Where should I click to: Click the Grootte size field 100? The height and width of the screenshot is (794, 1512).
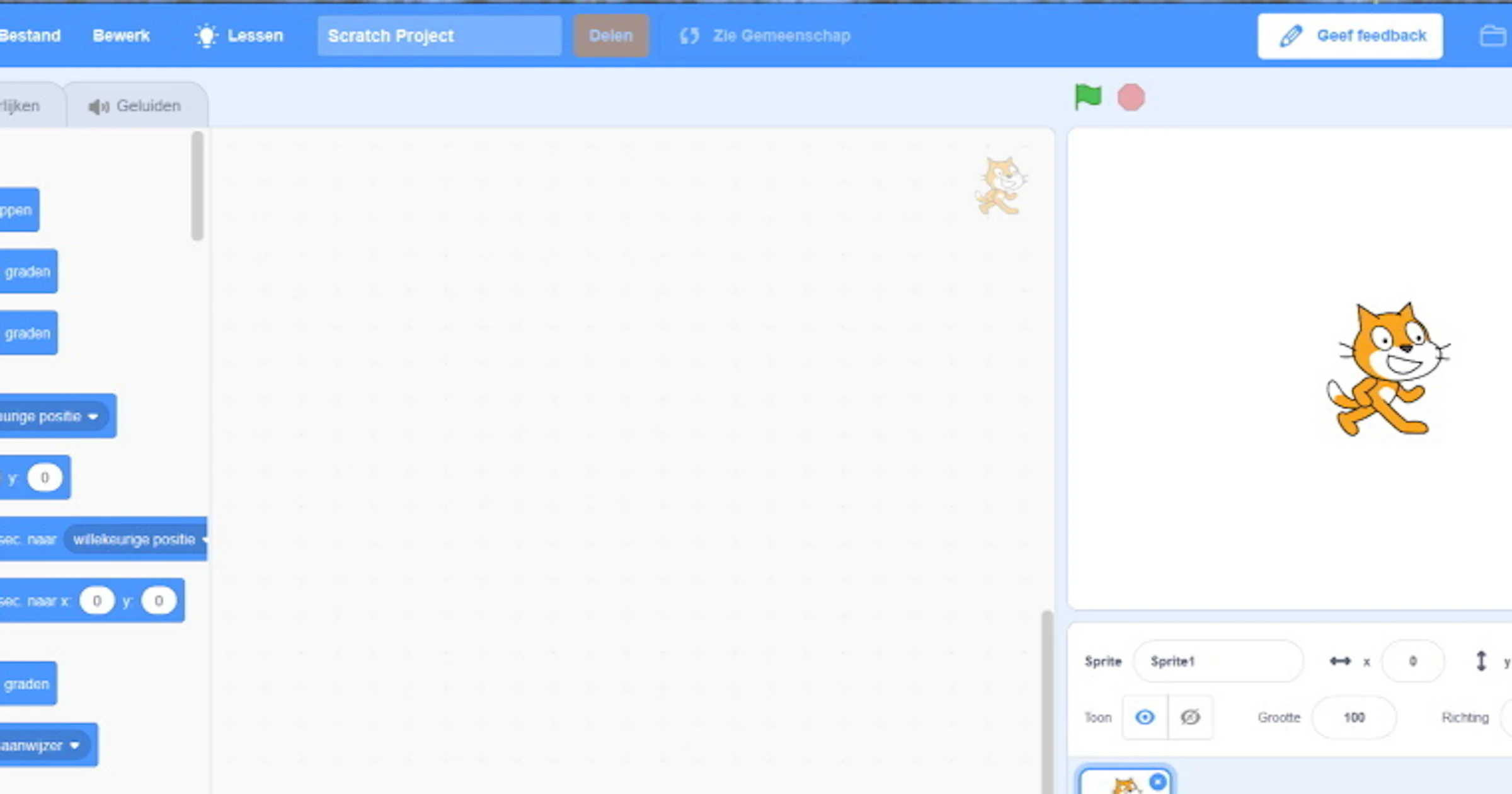[x=1354, y=717]
